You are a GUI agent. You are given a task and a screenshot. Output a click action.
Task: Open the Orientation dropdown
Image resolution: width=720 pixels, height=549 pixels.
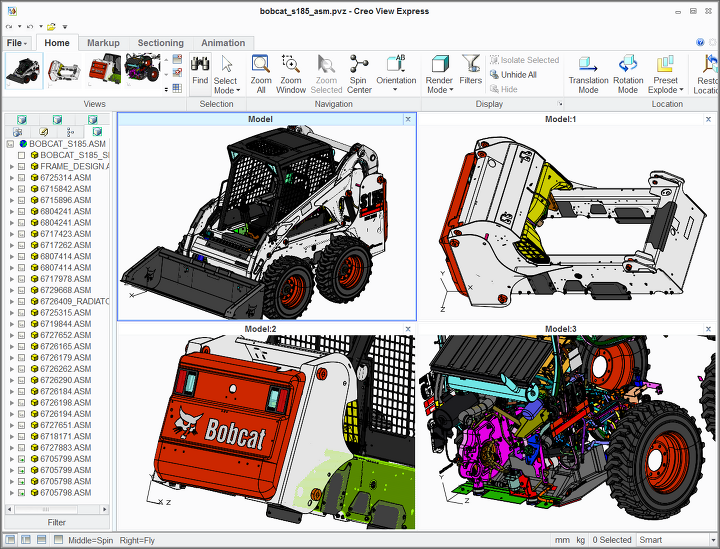395,85
